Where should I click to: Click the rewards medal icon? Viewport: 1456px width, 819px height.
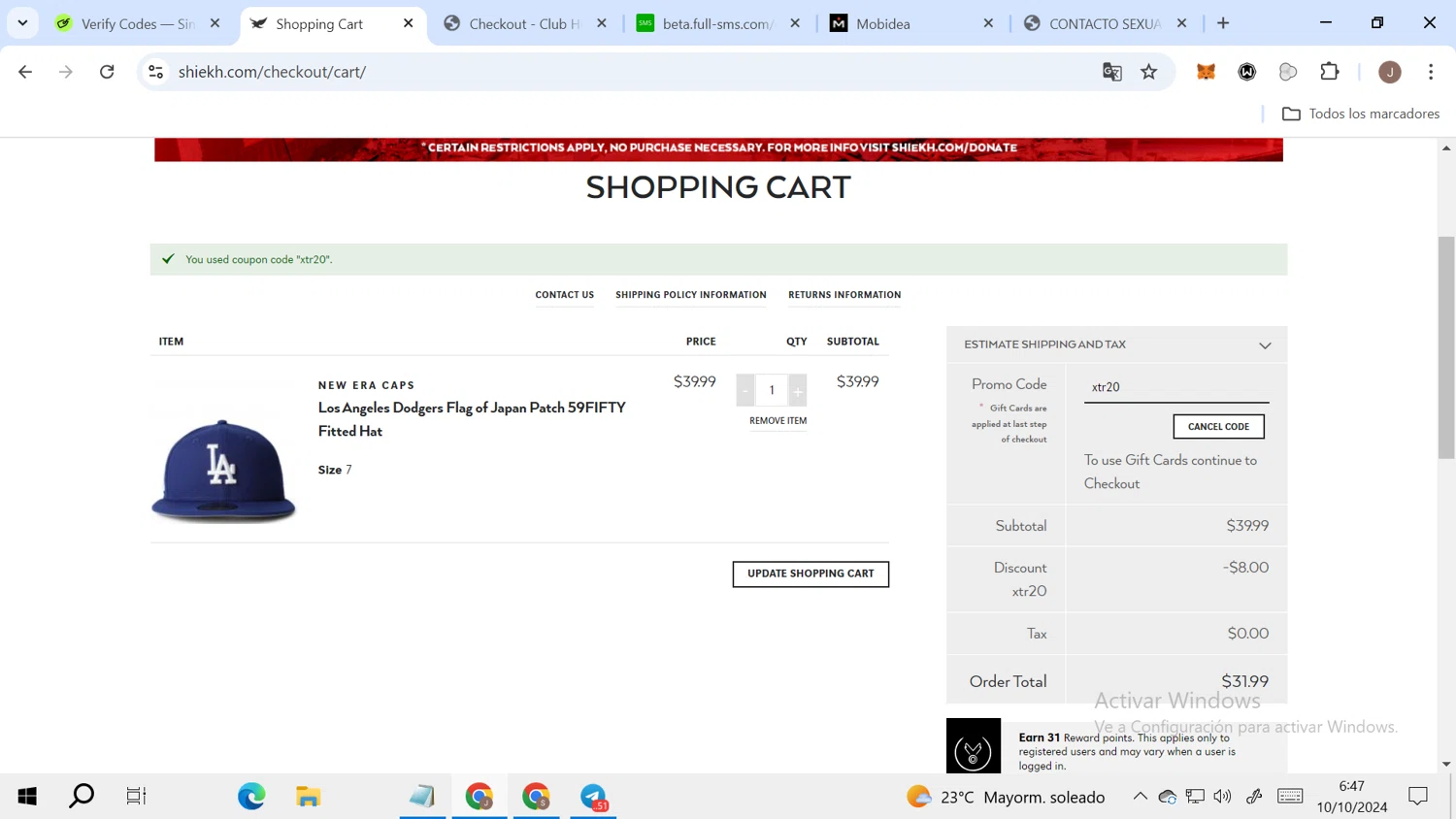(974, 746)
